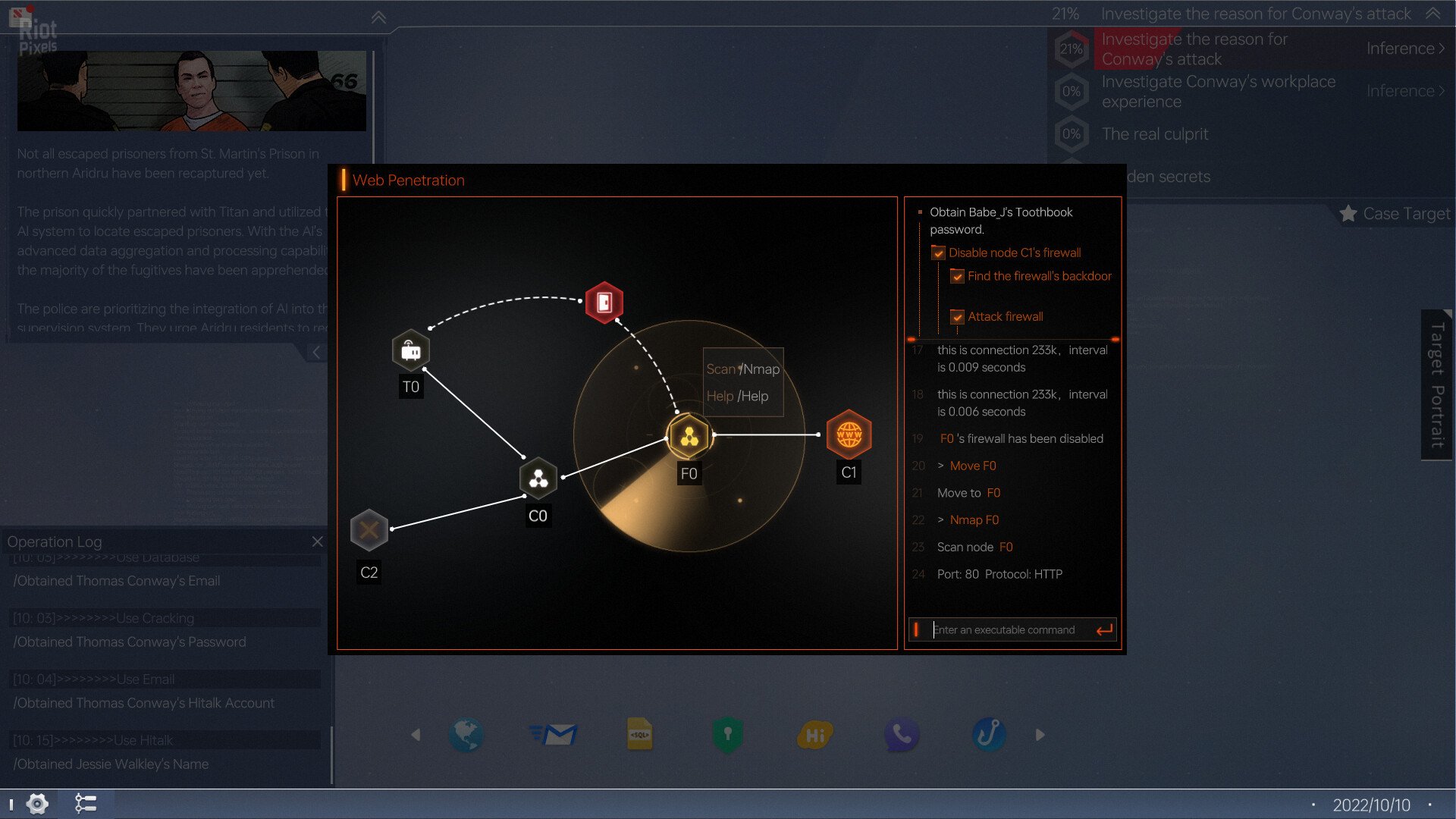The height and width of the screenshot is (819, 1456).
Task: Select the fishing hook app icon
Action: [x=988, y=734]
